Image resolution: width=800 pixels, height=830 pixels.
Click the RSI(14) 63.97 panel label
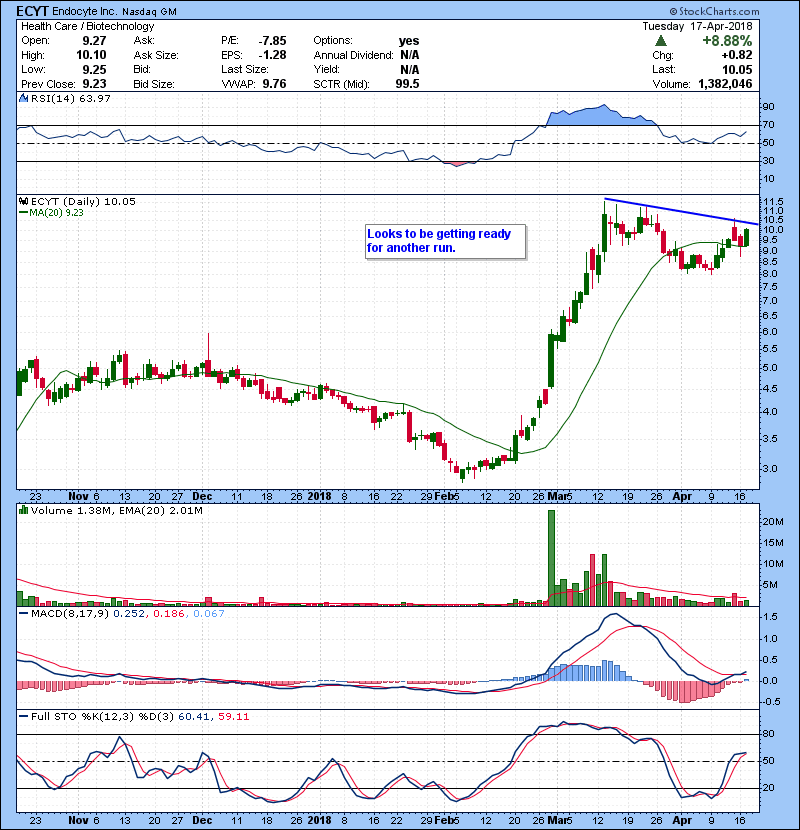[x=71, y=98]
